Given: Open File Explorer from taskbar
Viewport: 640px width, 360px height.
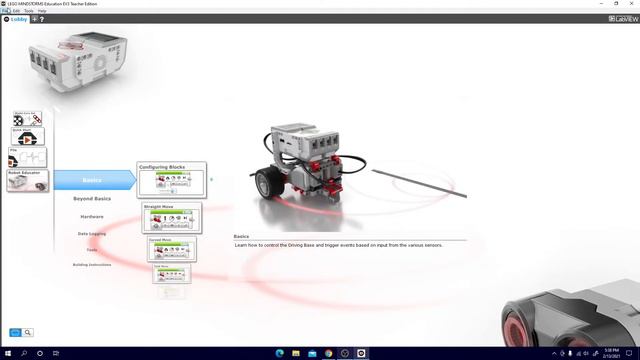Looking at the screenshot, I should 296,353.
